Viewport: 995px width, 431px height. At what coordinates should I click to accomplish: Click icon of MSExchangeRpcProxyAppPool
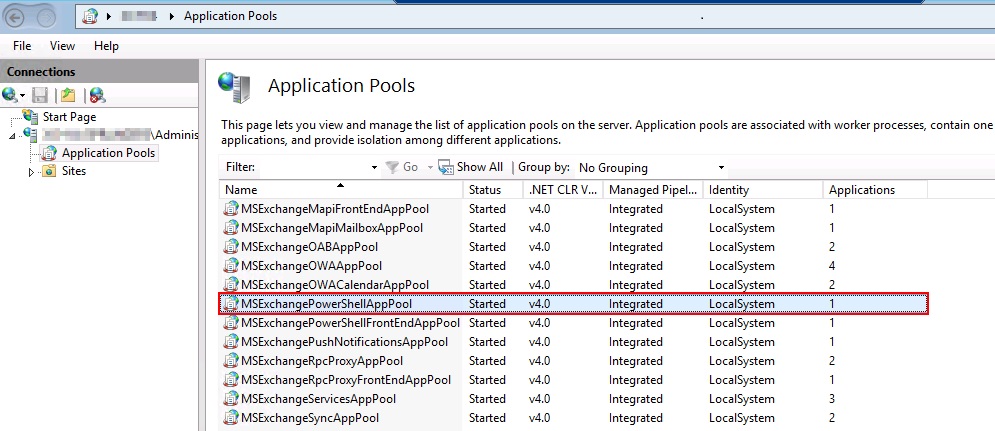point(231,361)
